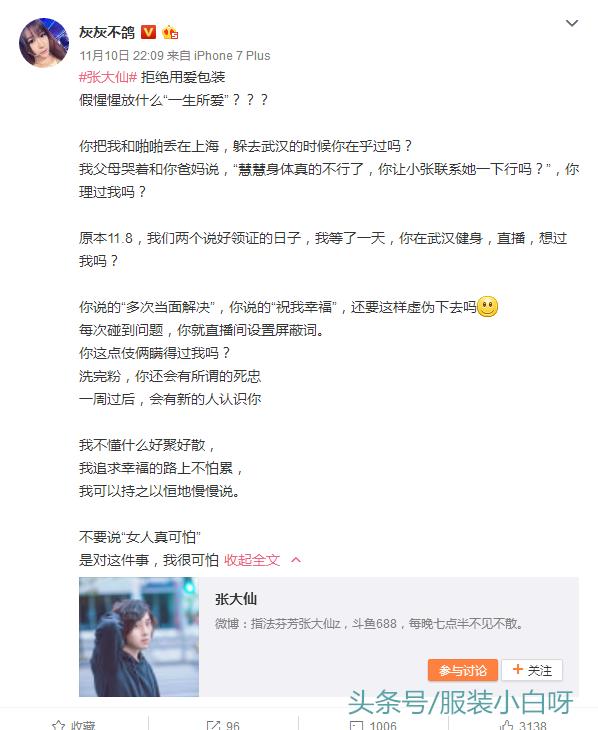Click the up arrow beside 收起全文
Screen dimensions: 598x730
pos(296,560)
